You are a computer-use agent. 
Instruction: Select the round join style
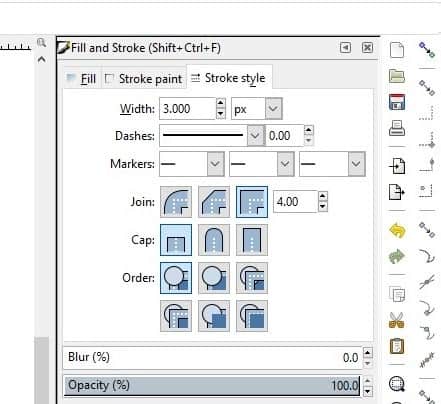tap(176, 202)
